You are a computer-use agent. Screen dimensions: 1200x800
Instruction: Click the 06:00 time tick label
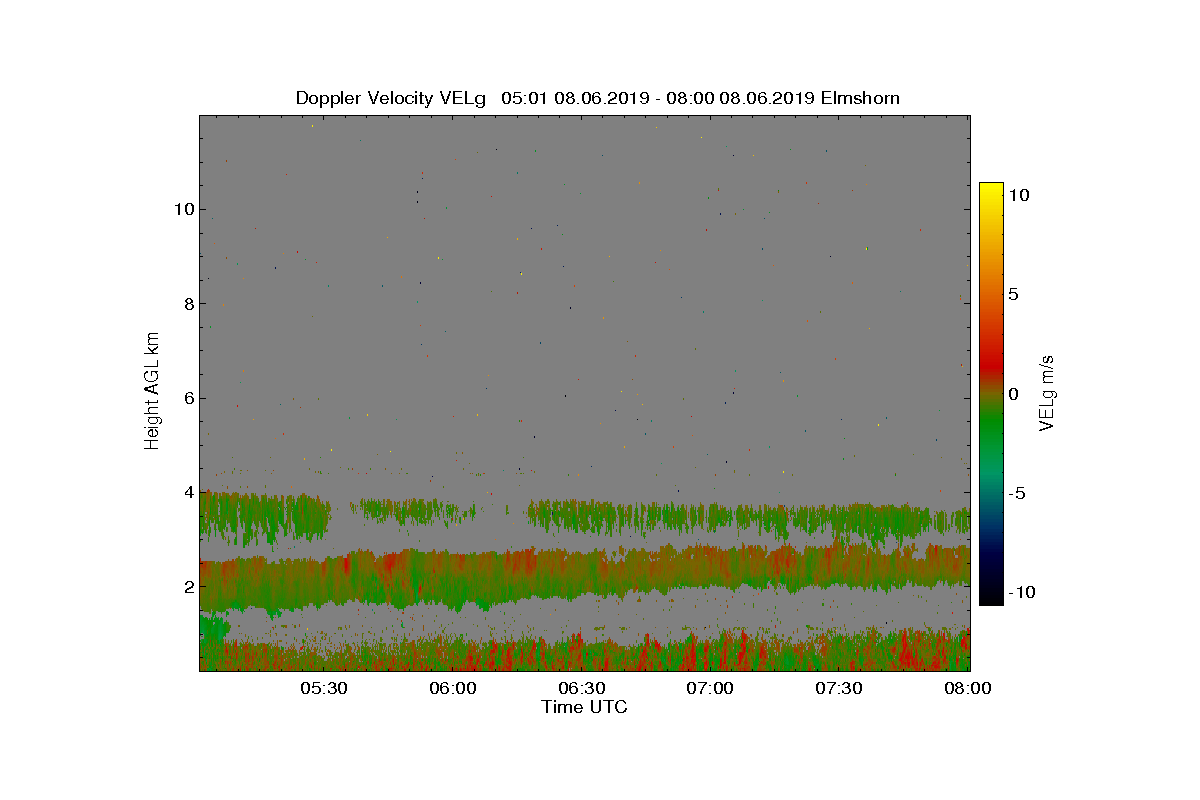pyautogui.click(x=452, y=688)
